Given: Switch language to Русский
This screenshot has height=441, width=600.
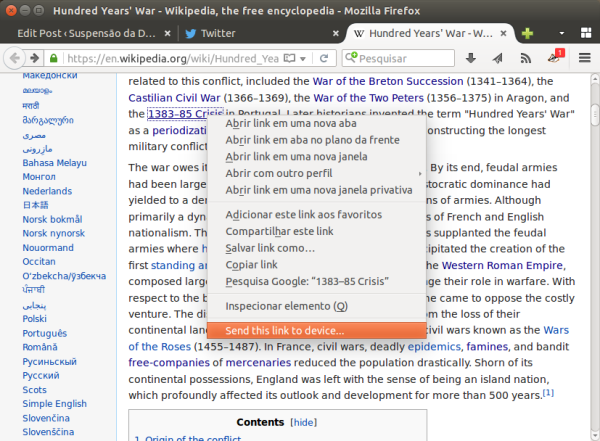Looking at the screenshot, I should click(x=41, y=376).
